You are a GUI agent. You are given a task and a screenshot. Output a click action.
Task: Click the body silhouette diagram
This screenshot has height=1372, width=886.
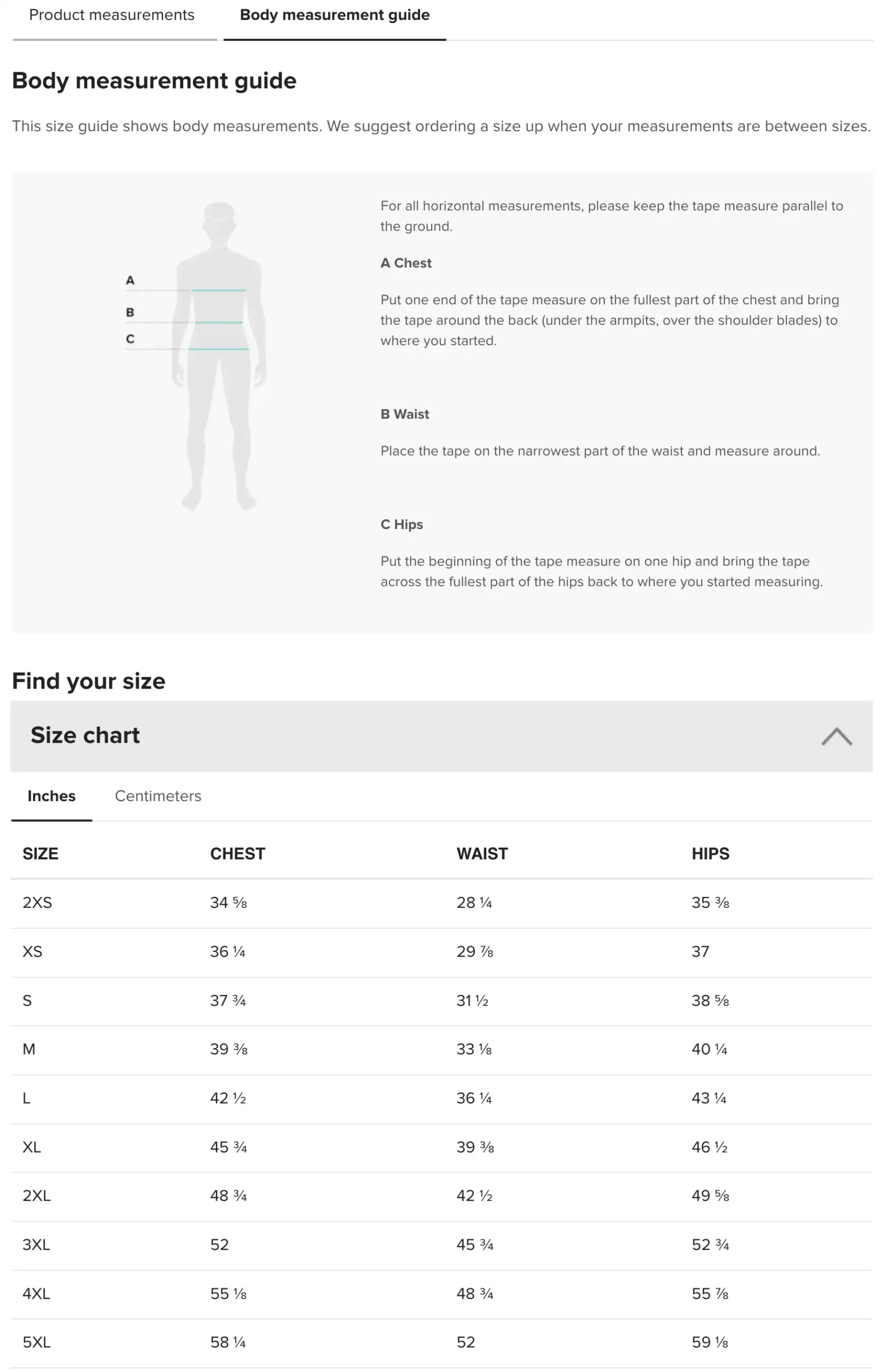pyautogui.click(x=219, y=356)
